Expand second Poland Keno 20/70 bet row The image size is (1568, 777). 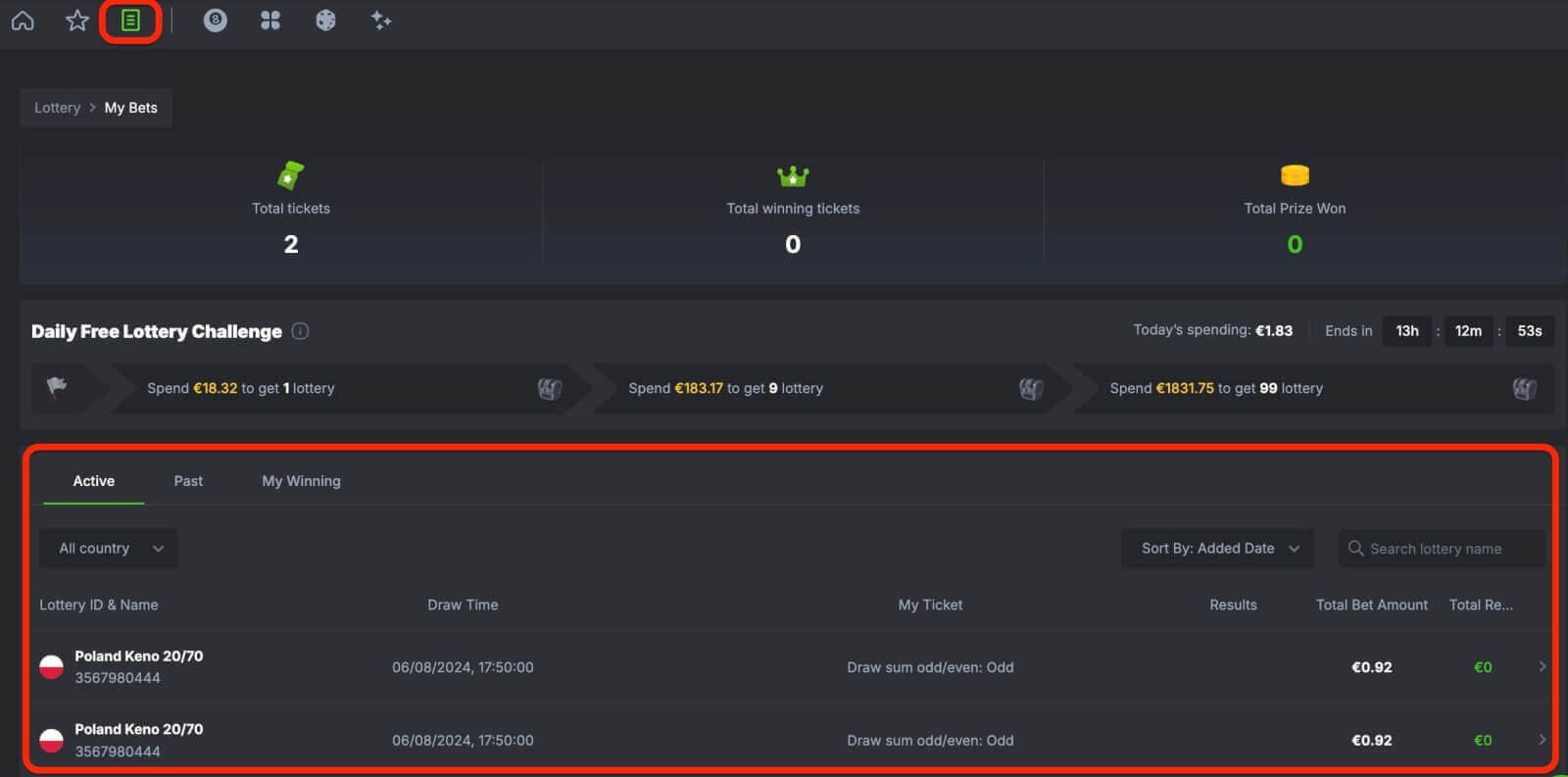(1542, 740)
